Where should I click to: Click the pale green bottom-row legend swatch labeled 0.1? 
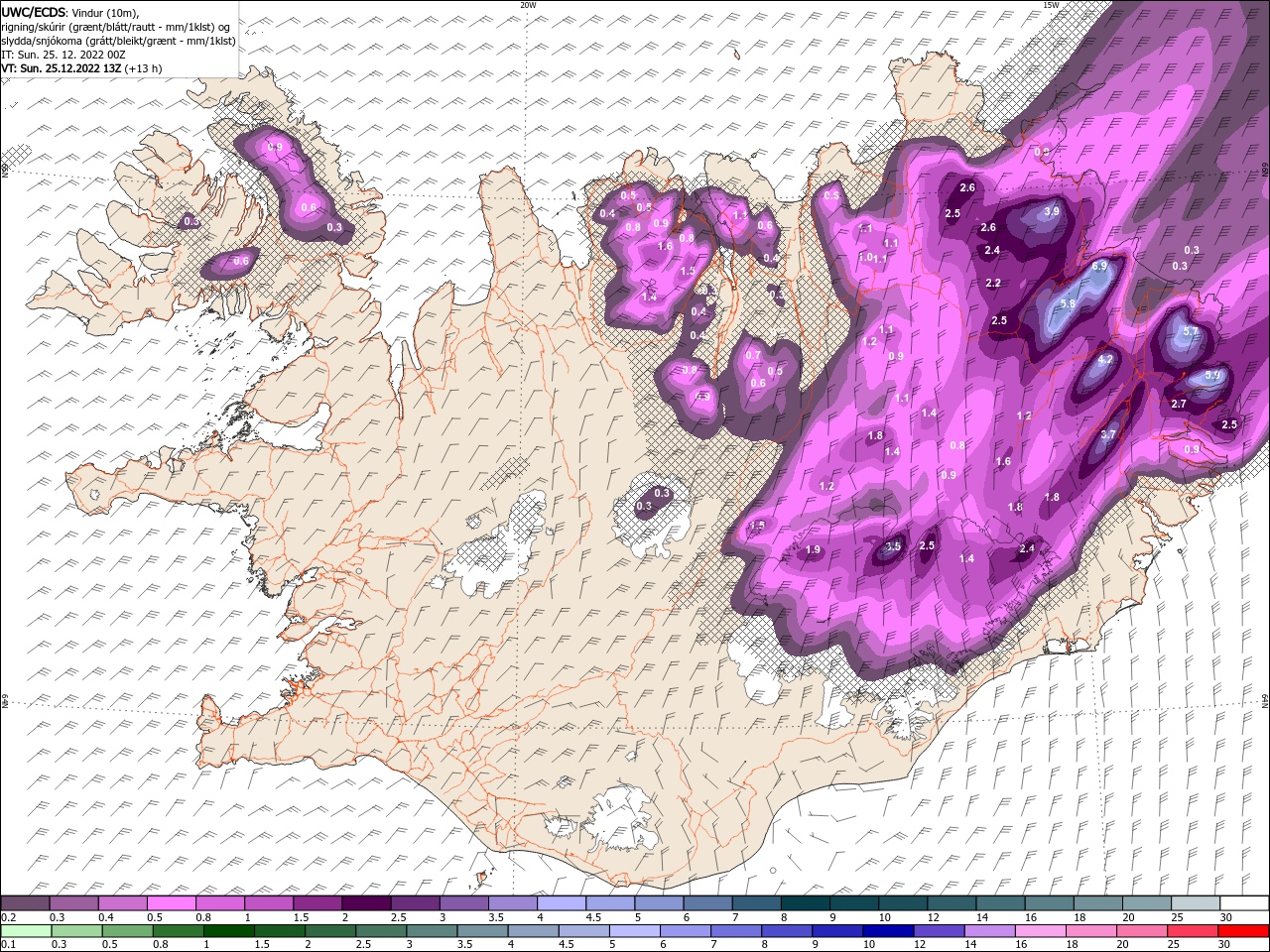point(26,931)
